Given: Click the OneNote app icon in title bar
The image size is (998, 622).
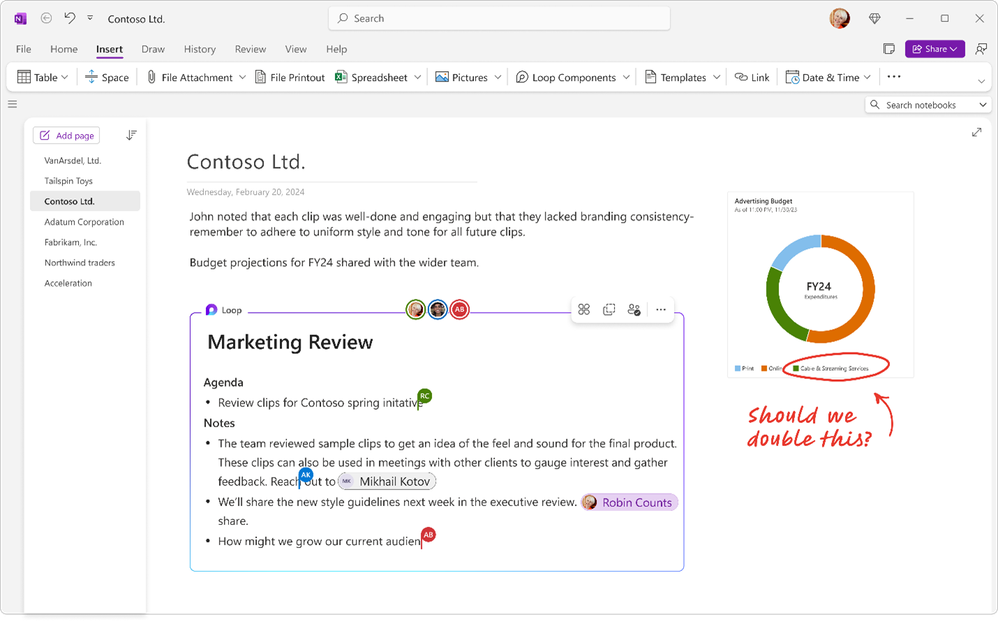Looking at the screenshot, I should pyautogui.click(x=20, y=18).
